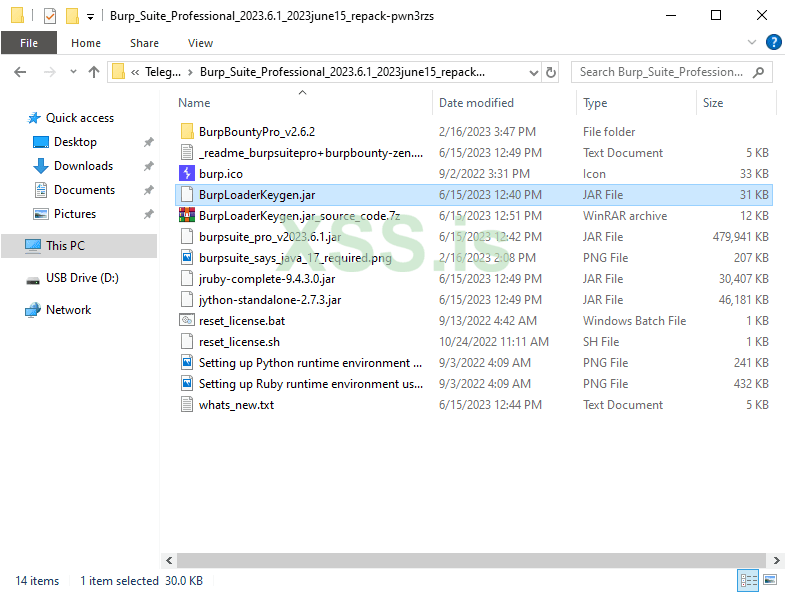Screen dimensions: 786x593
Task: Click Windows Batch File type cell
Action: point(634,321)
